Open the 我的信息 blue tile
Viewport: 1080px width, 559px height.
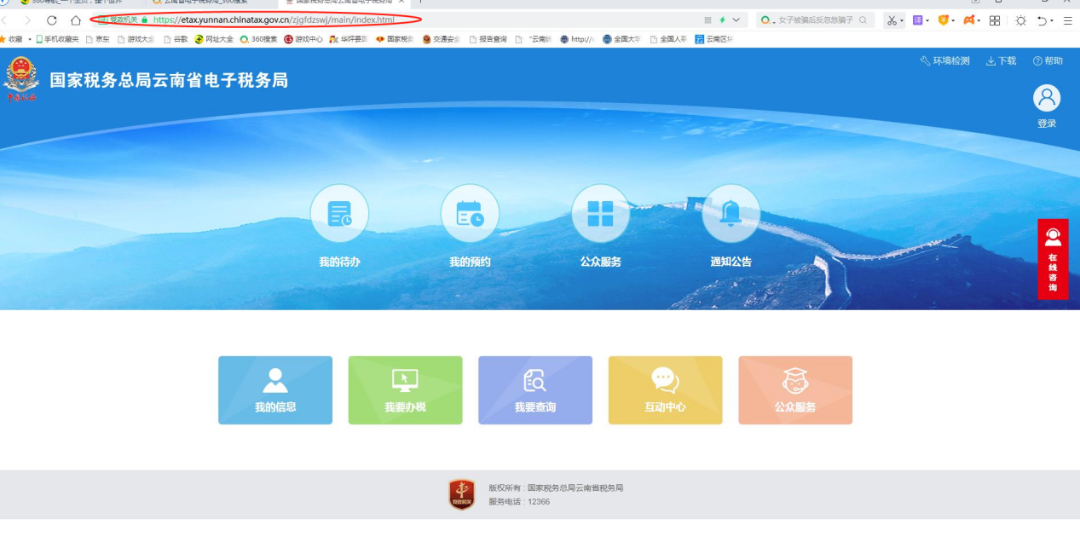tap(276, 390)
